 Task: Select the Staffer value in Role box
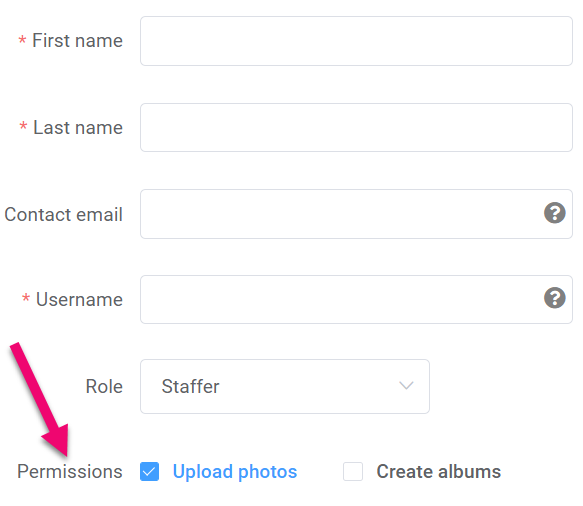[x=190, y=386]
